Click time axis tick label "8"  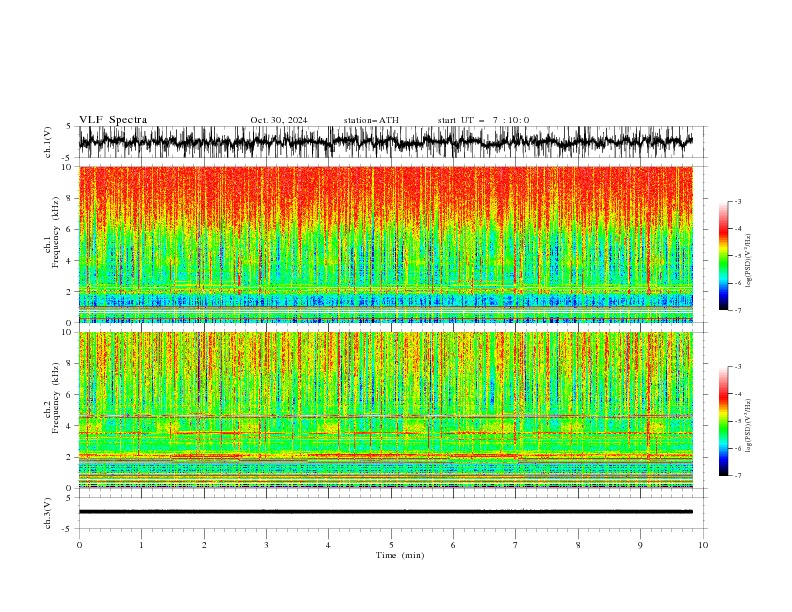coord(578,545)
